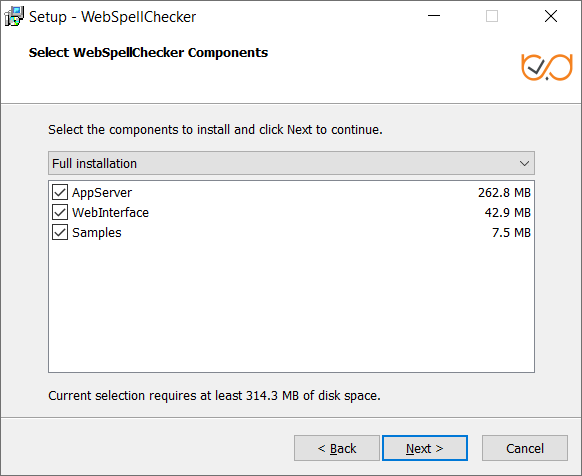Viewport: 582px width, 476px height.
Task: Toggle the WebInterface checkbox
Action: (x=60, y=212)
